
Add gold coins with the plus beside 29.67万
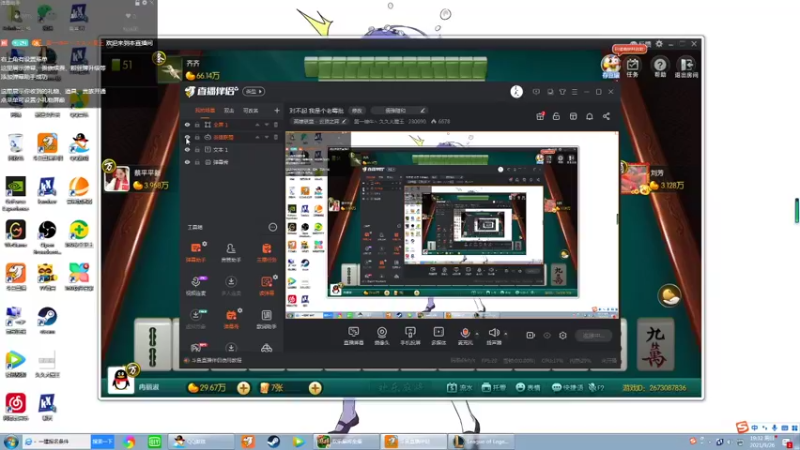pyautogui.click(x=243, y=388)
